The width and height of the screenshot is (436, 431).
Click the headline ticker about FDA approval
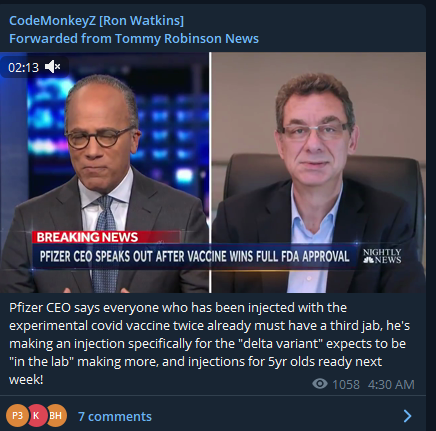coord(194,256)
